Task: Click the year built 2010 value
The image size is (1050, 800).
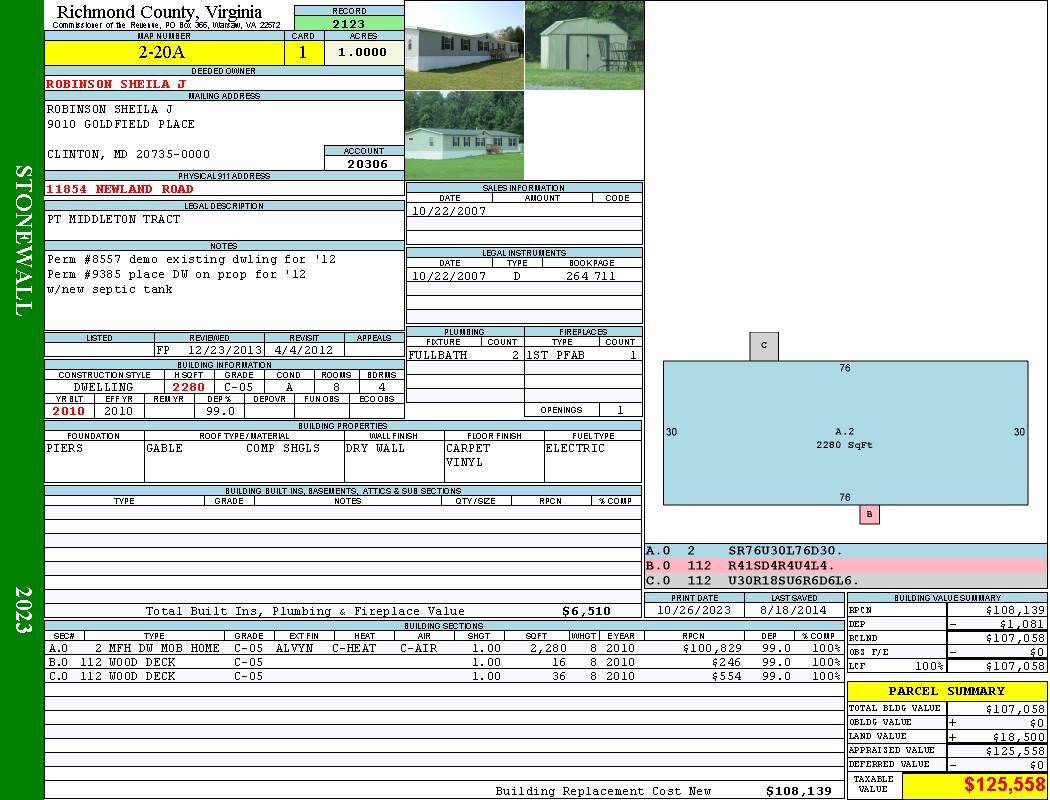Action: pyautogui.click(x=69, y=411)
